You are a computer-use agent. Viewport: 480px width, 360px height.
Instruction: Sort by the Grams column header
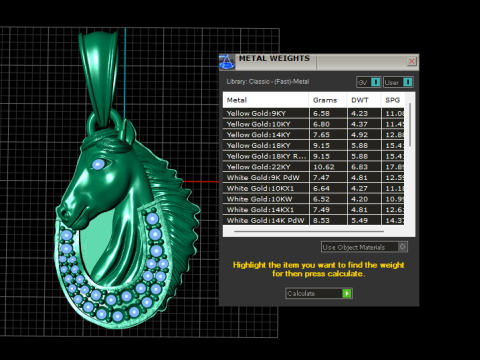(328, 100)
